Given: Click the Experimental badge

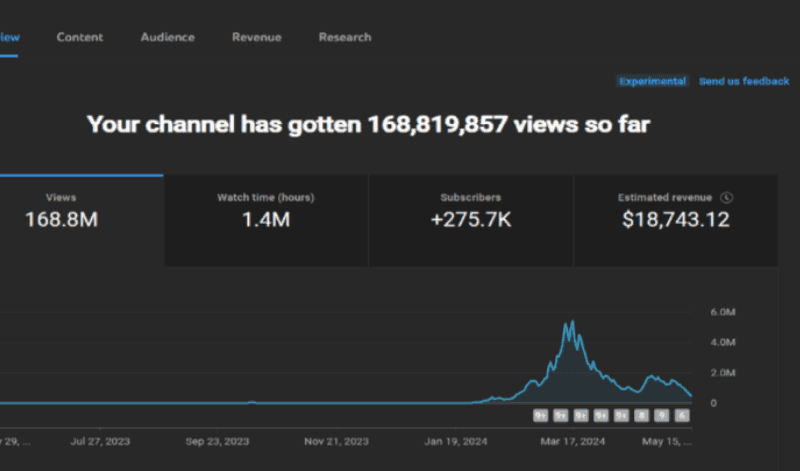Looking at the screenshot, I should click(652, 81).
